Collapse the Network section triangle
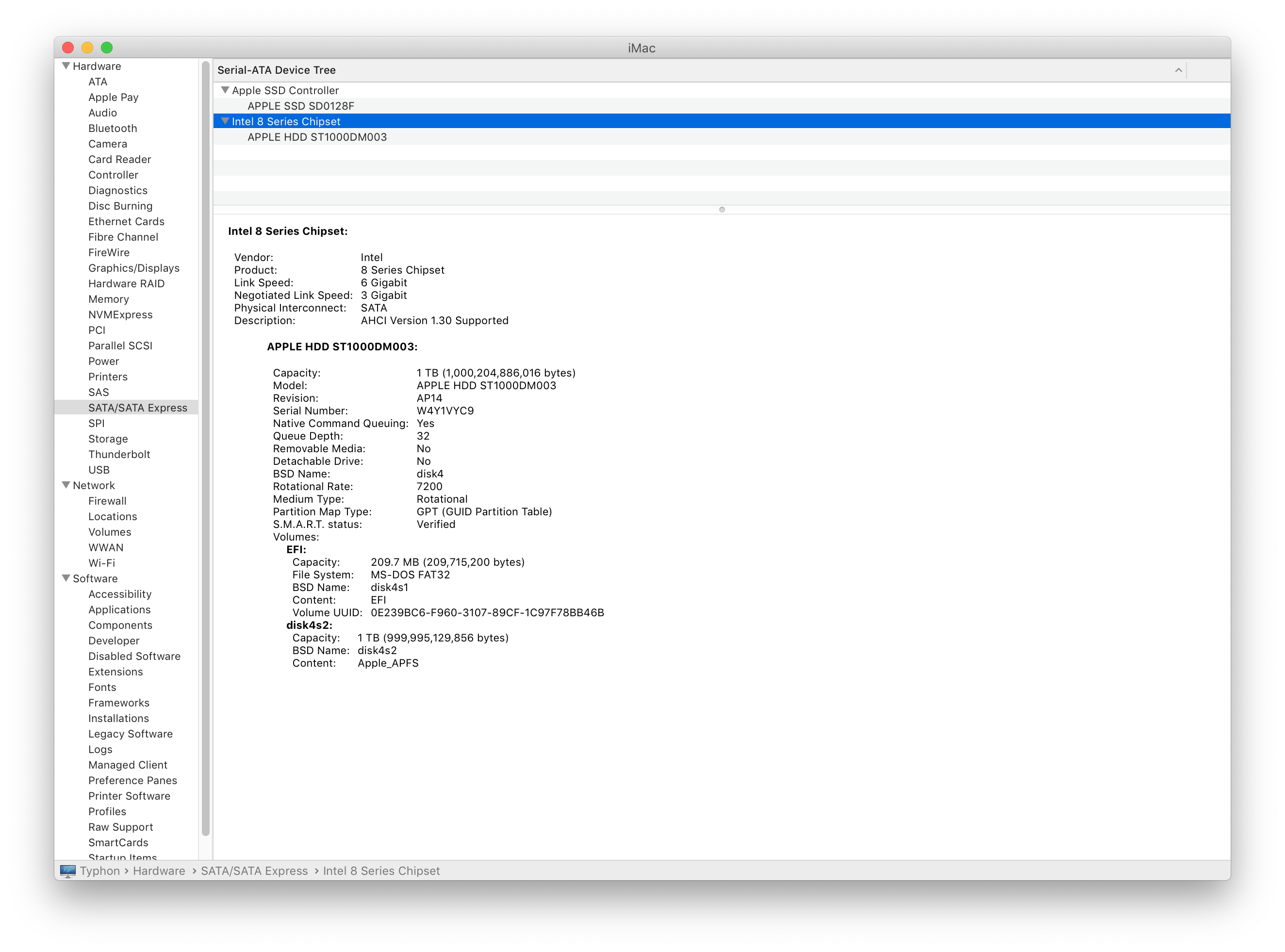 66,485
